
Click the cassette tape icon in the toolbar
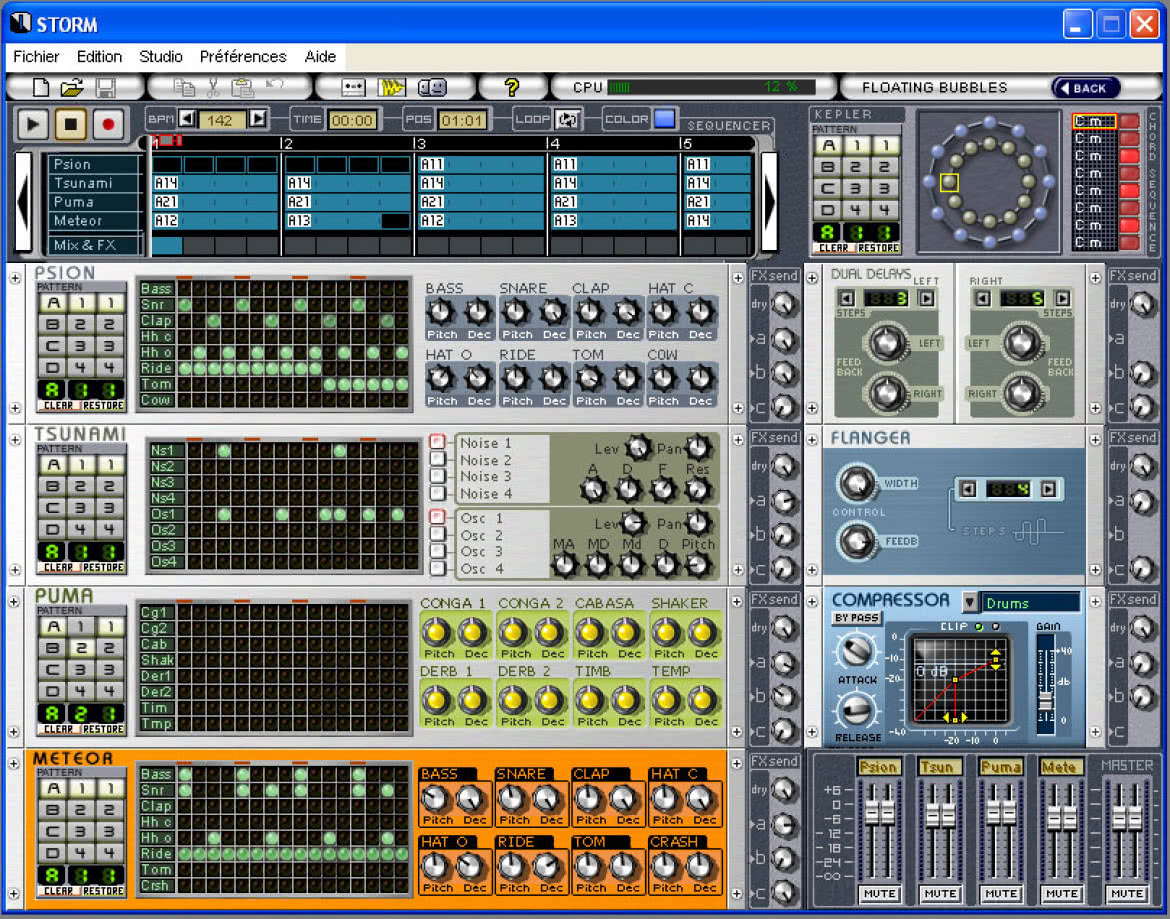[353, 88]
